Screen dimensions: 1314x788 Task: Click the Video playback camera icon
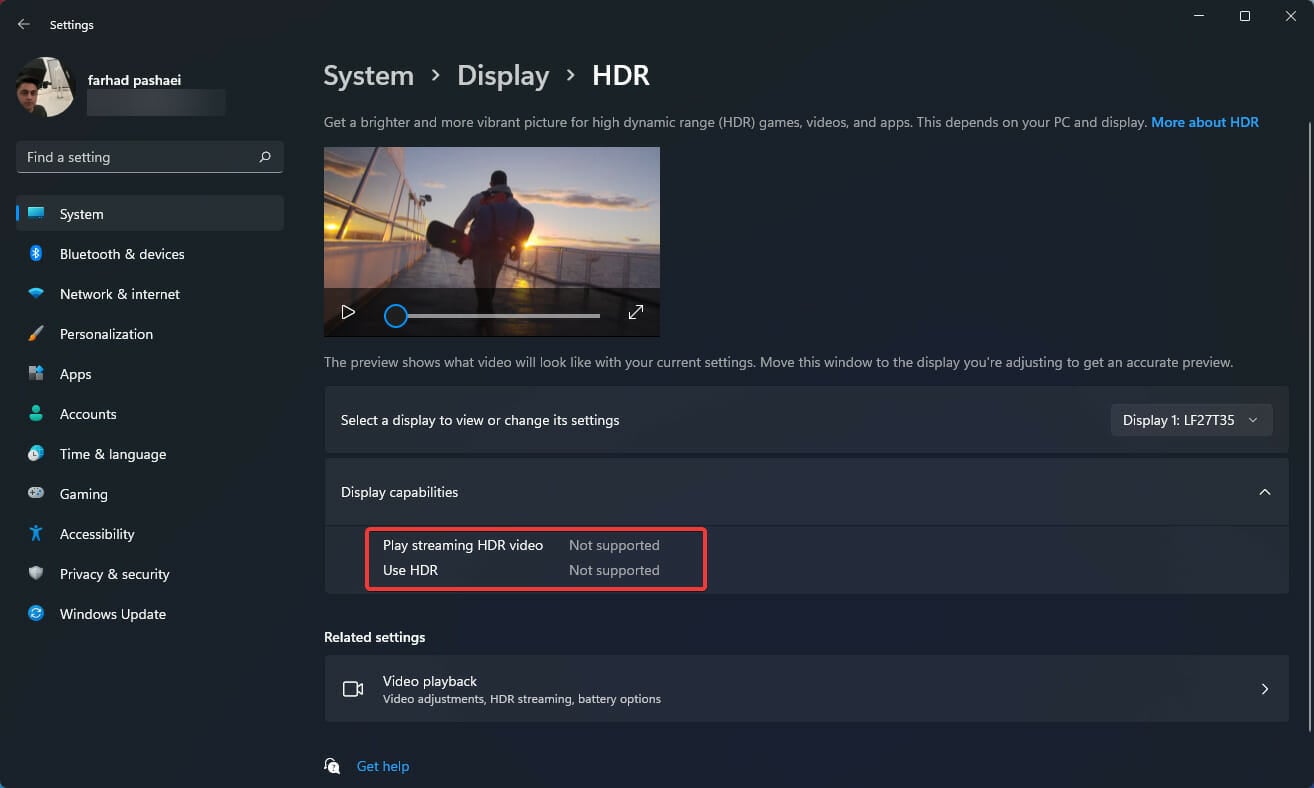(352, 689)
